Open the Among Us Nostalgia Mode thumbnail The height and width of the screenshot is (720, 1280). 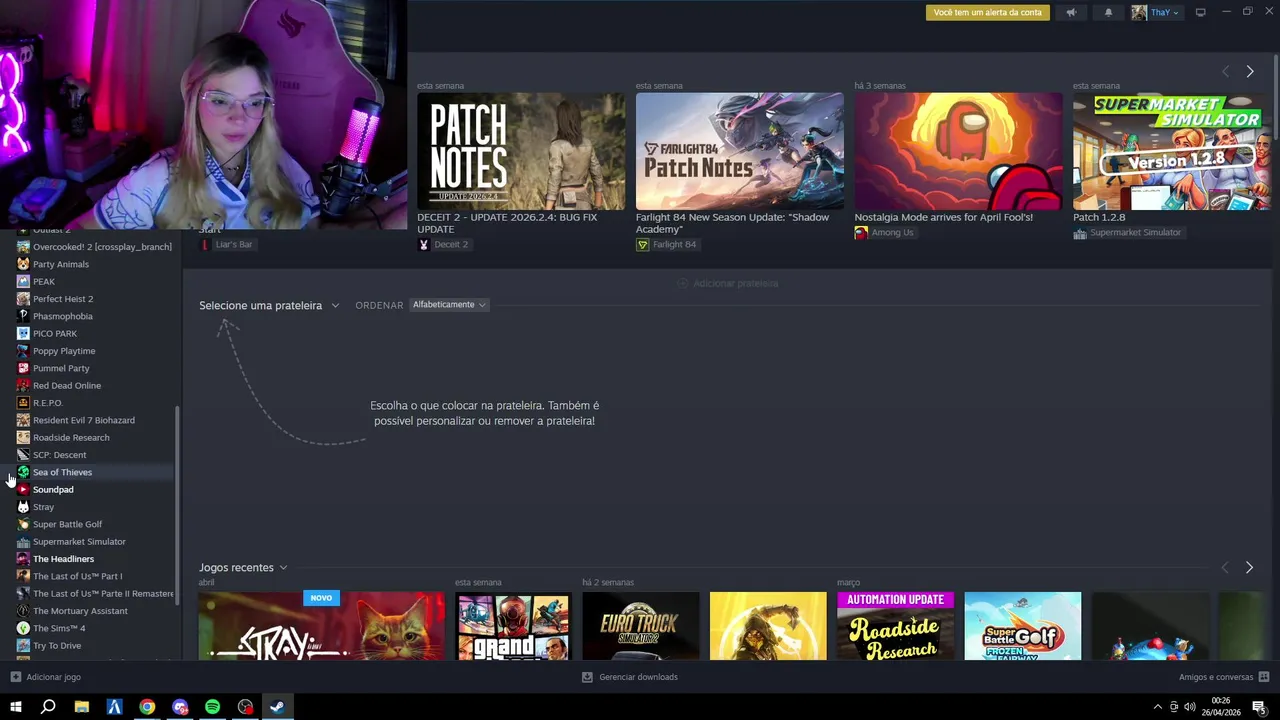pos(958,151)
